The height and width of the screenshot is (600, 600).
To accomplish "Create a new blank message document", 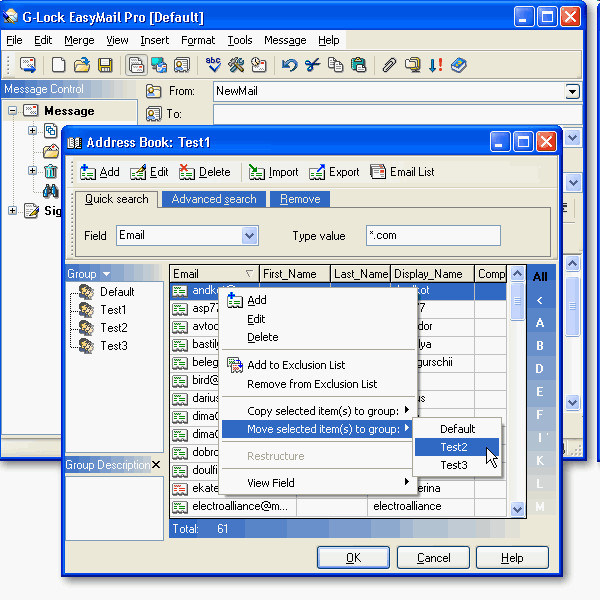I will pos(58,65).
